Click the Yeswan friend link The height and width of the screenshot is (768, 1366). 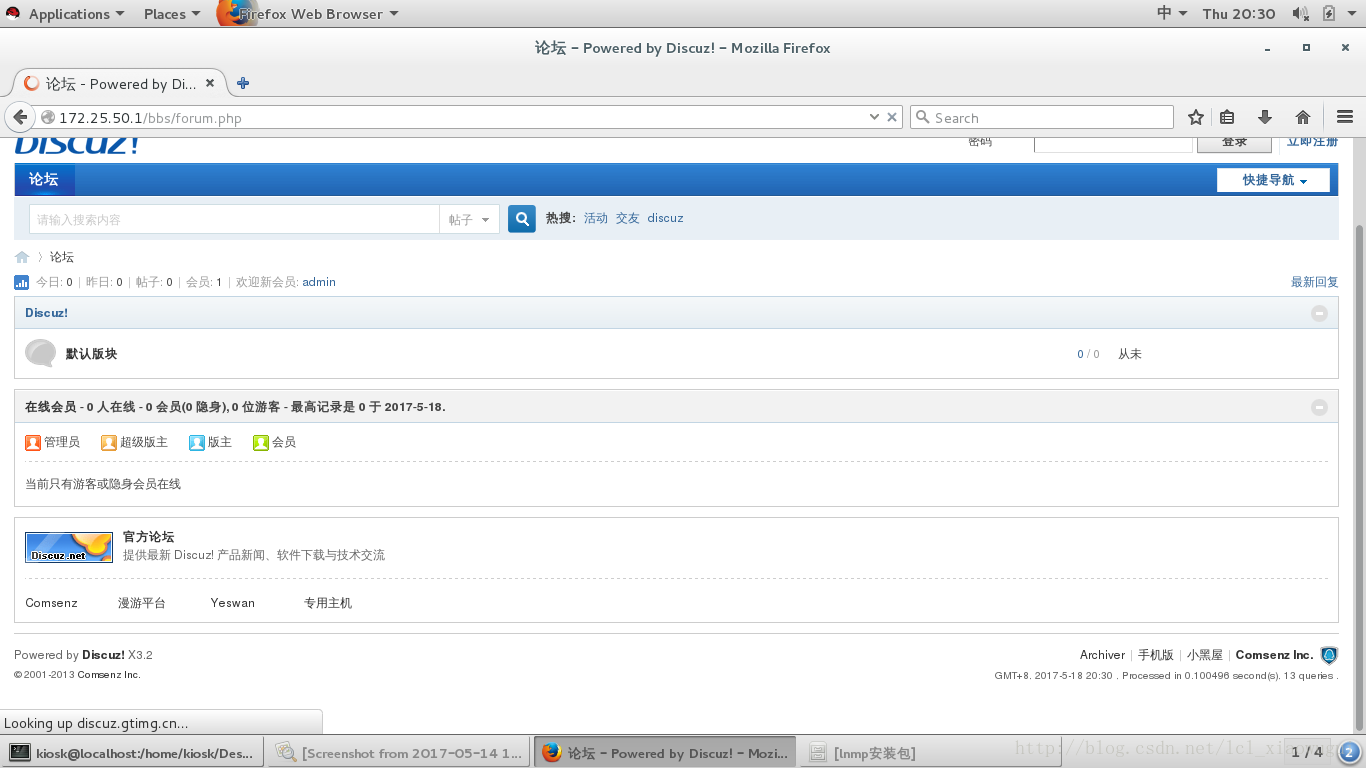(233, 603)
